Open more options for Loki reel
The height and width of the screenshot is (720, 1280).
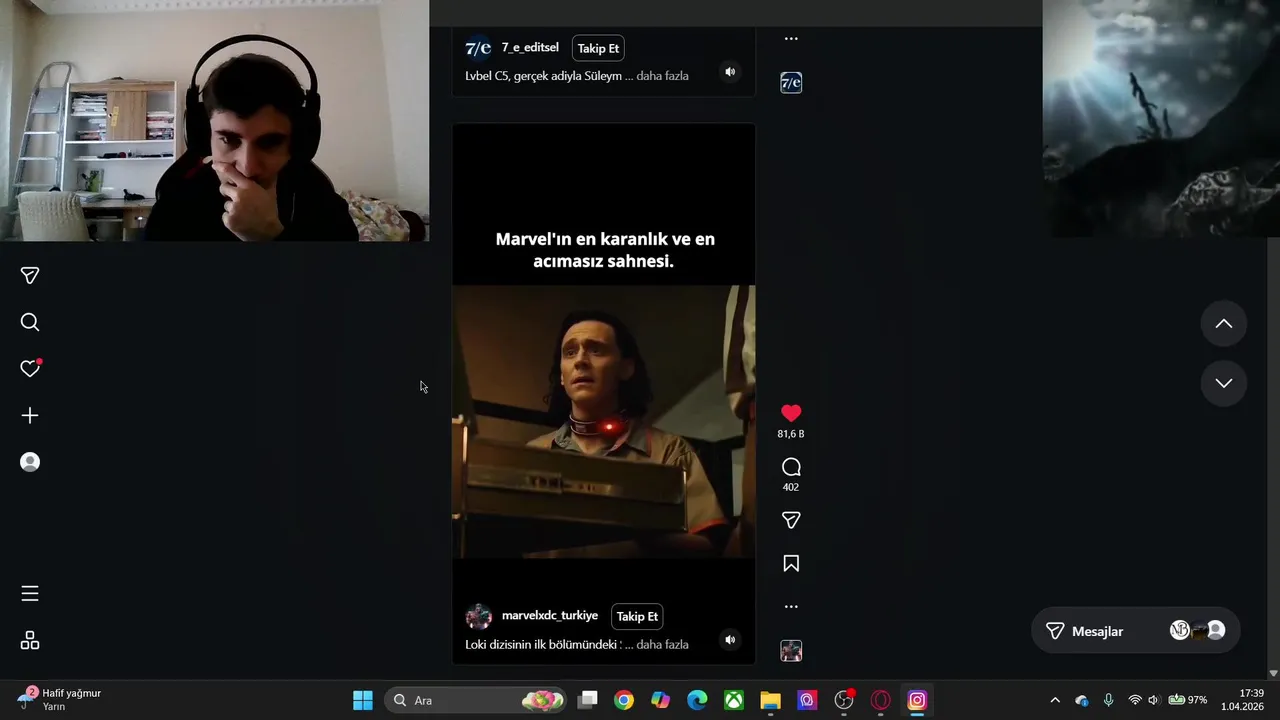tap(791, 606)
